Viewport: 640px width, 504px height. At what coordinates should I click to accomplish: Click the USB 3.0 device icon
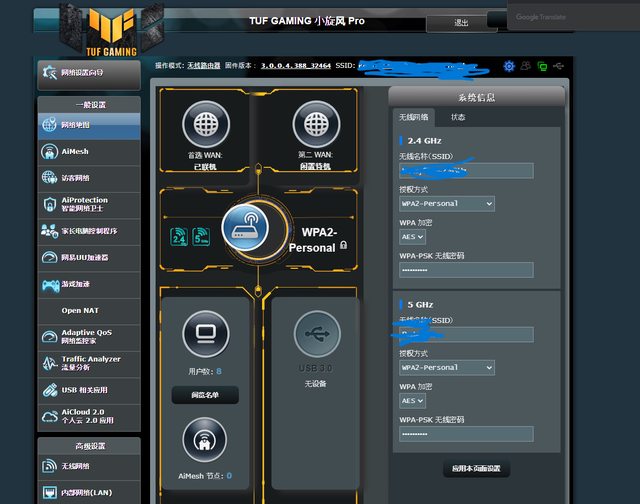pos(316,335)
